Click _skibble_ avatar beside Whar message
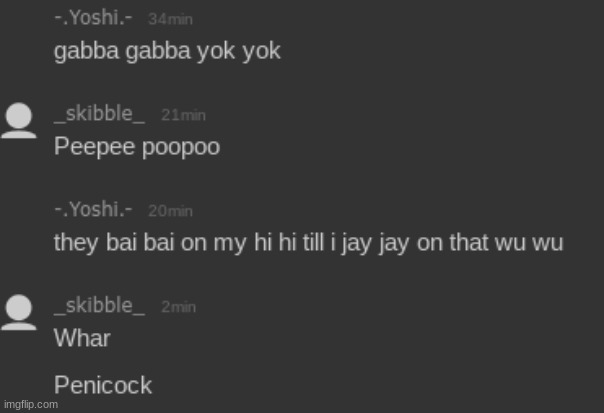The image size is (604, 413). 19,312
